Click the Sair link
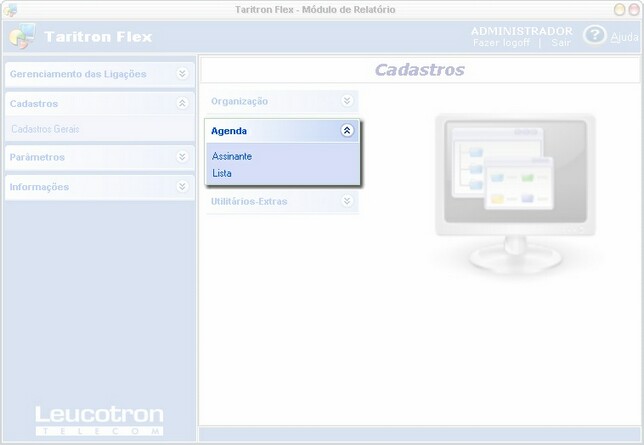Image resolution: width=644 pixels, height=445 pixels. (x=561, y=42)
